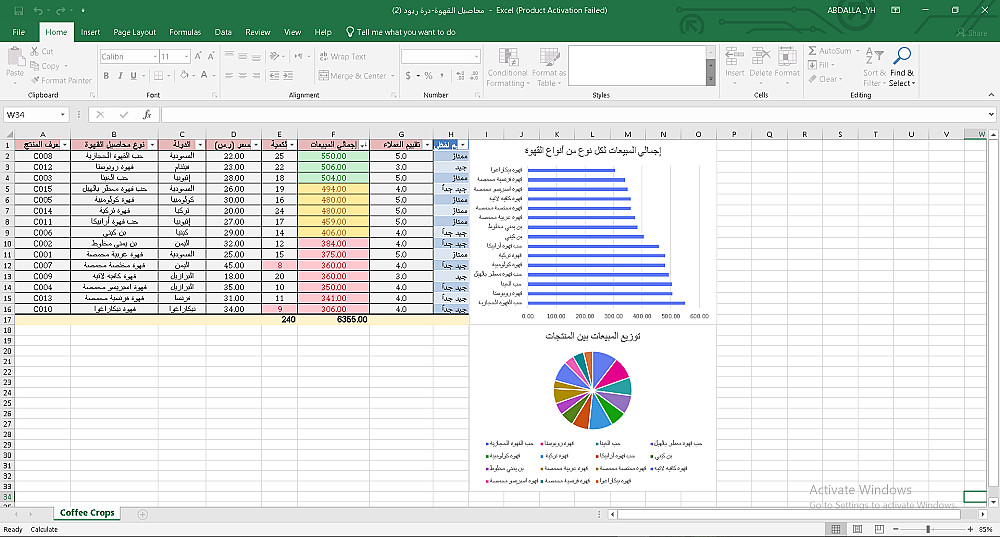Viewport: 1000px width, 537px height.
Task: Click the Increase Indent icon
Action: tap(288, 75)
